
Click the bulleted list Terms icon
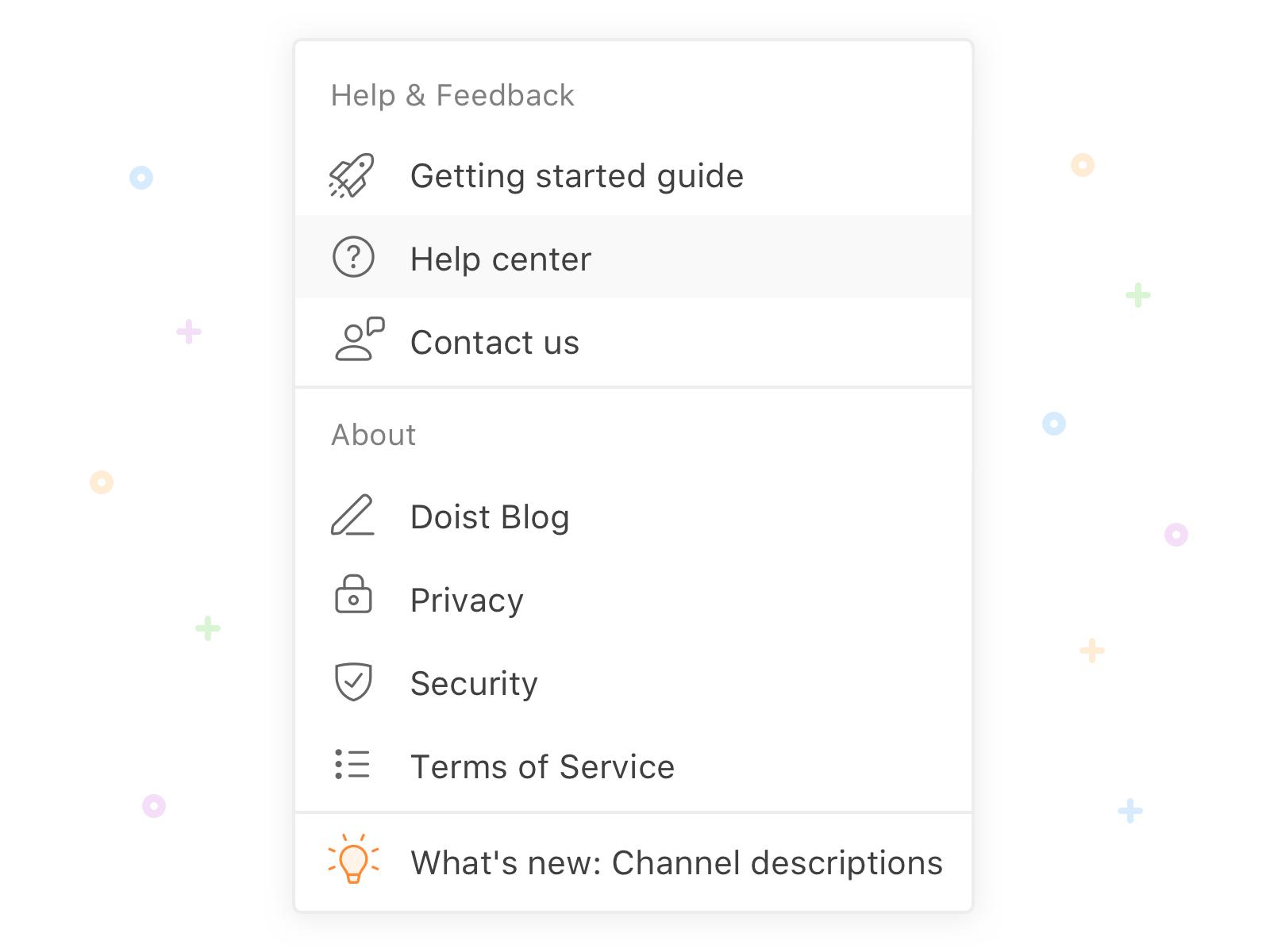pyautogui.click(x=352, y=764)
